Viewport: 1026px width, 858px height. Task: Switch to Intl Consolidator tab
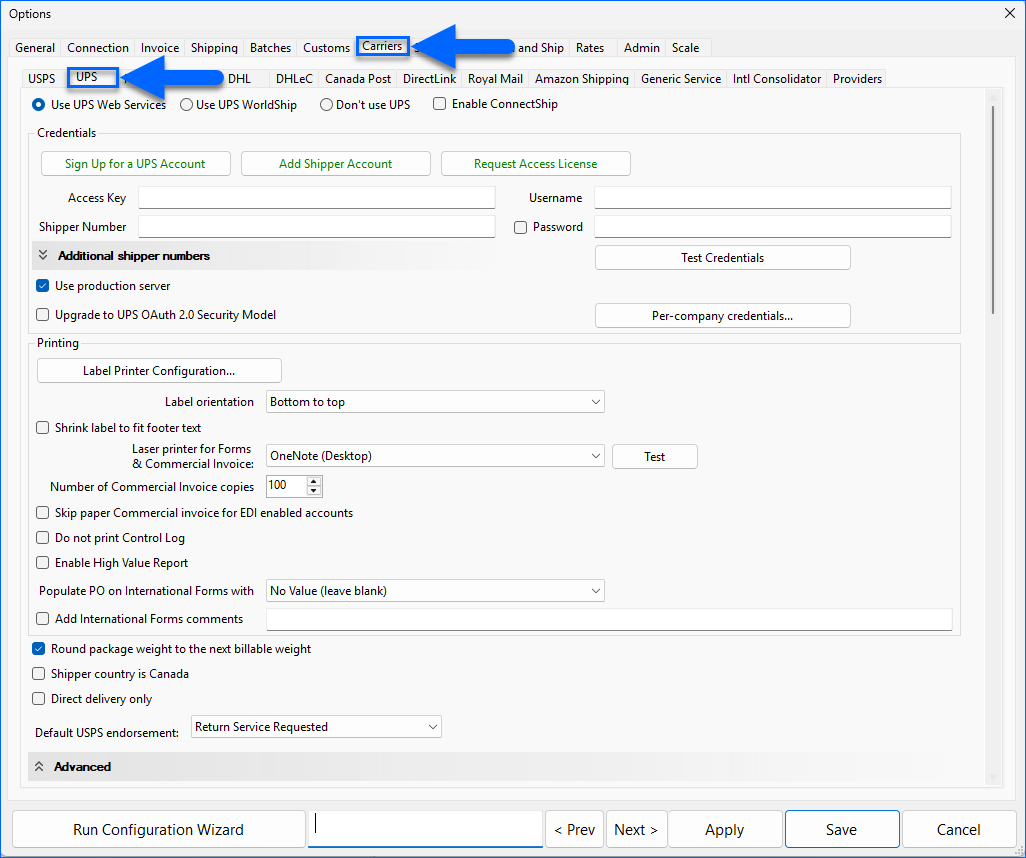click(x=777, y=79)
